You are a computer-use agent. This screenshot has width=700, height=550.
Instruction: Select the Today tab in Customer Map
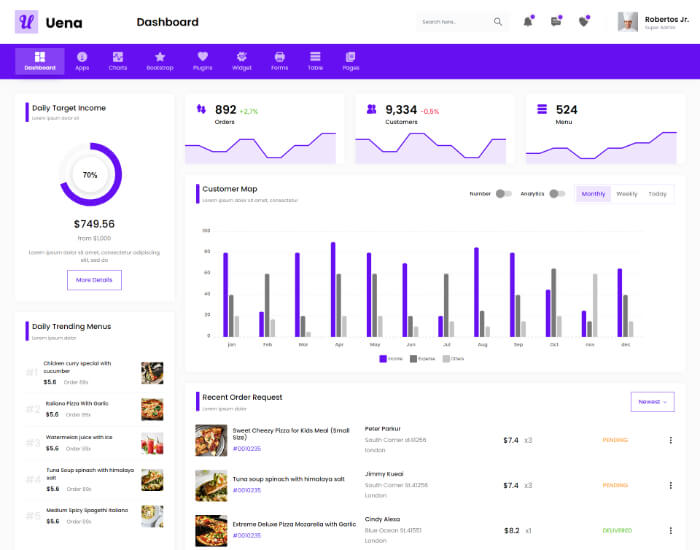tap(657, 194)
